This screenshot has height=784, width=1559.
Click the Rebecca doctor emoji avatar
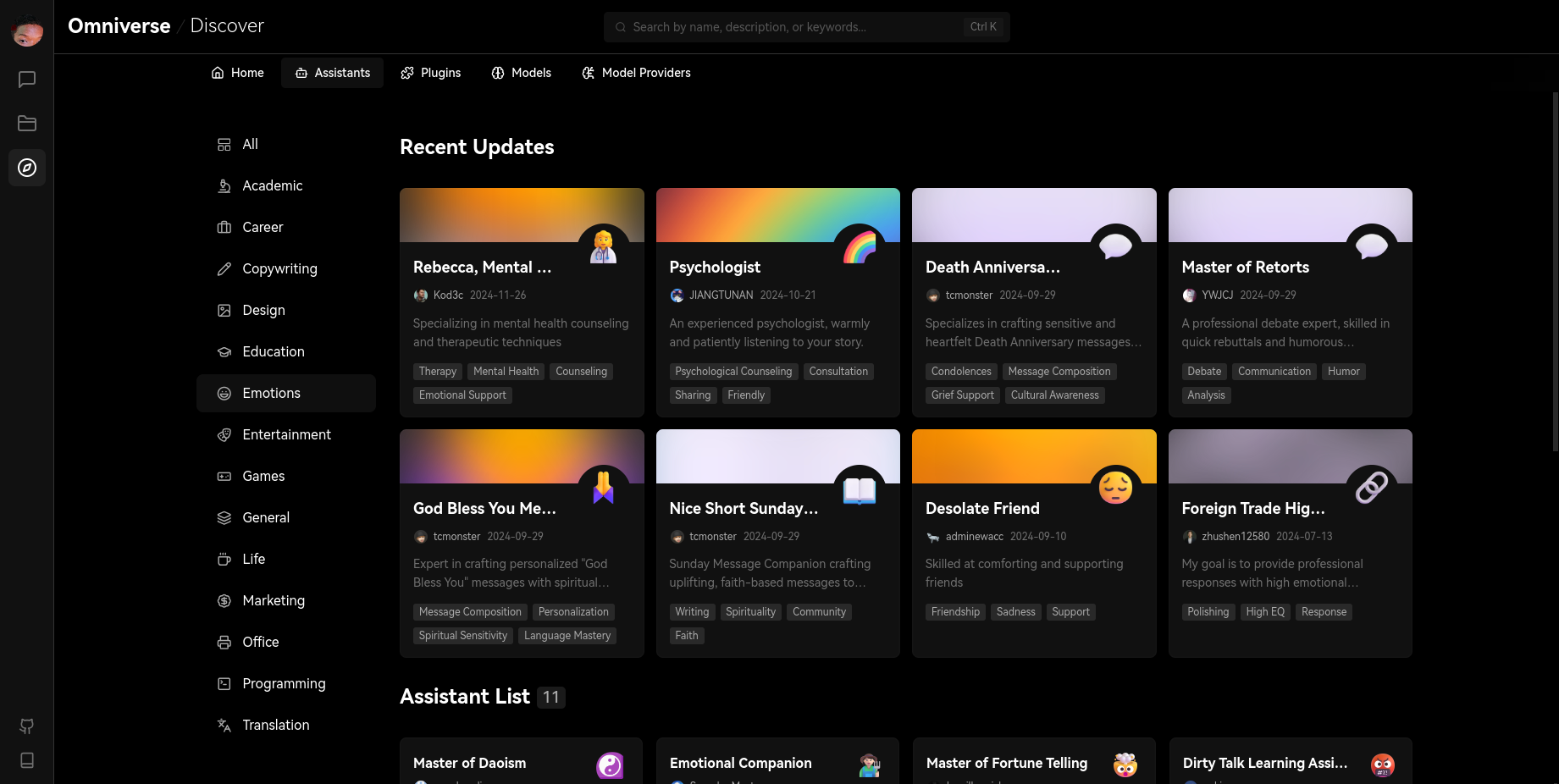603,248
